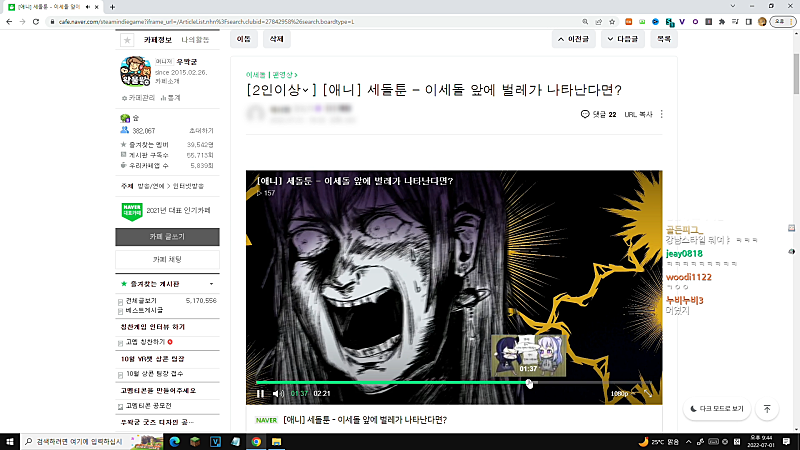Collapse the 즐겨찾는 게시판 section arrow

tap(211, 284)
